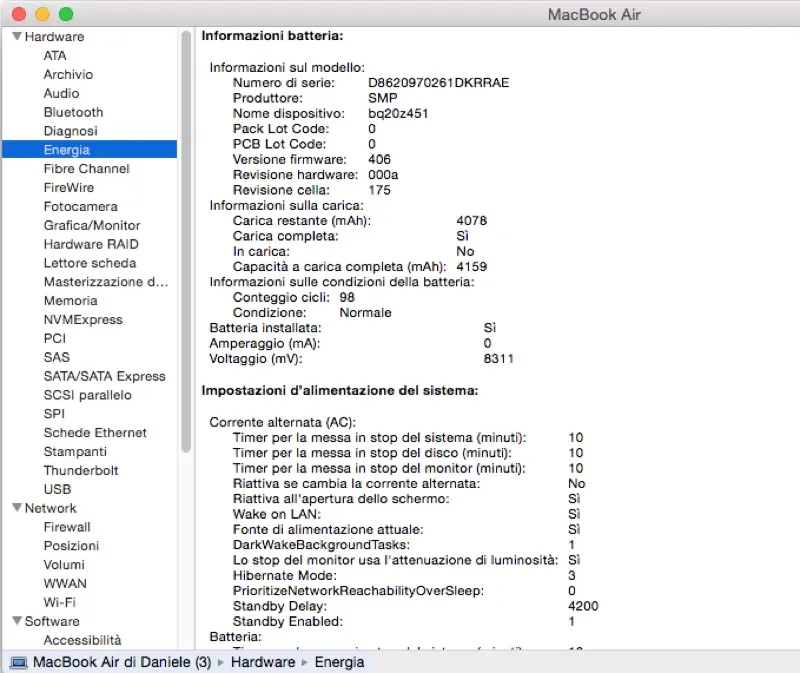
Task: Click Energia in the bottom path bar
Action: click(x=339, y=662)
